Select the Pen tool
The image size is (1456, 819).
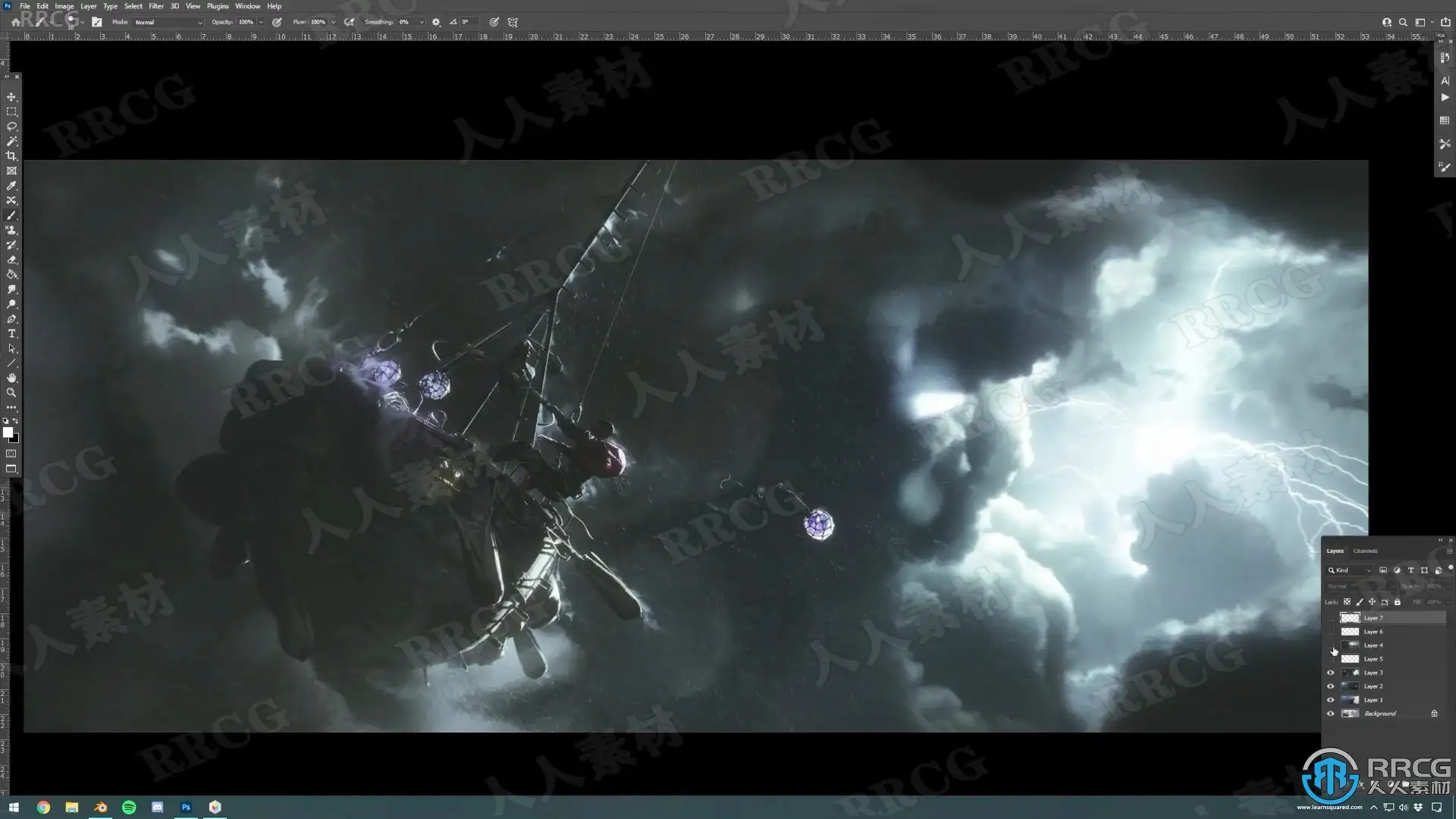(x=11, y=318)
